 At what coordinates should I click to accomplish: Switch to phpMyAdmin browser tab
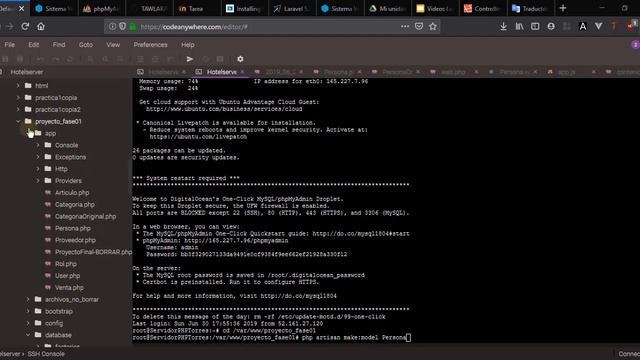click(x=102, y=8)
